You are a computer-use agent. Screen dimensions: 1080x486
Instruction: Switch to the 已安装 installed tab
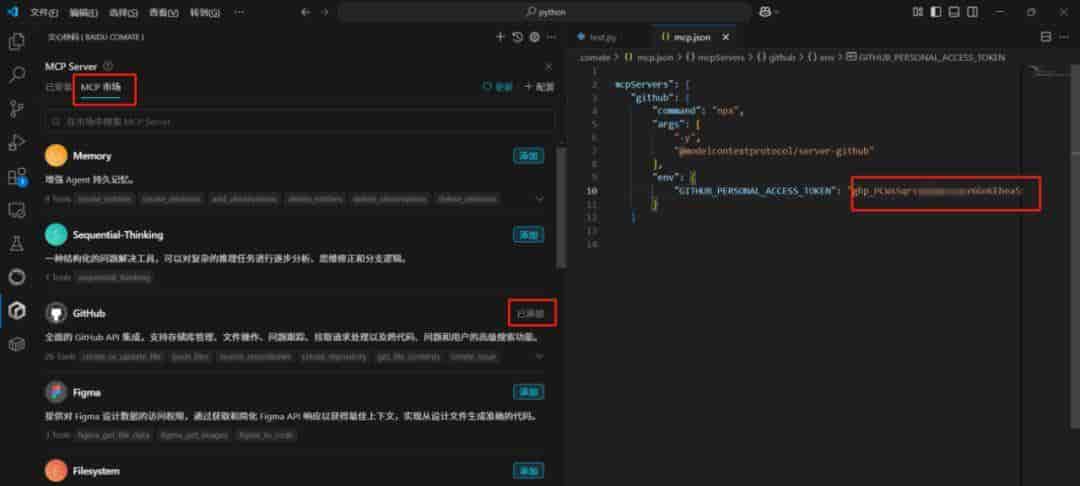(x=58, y=87)
